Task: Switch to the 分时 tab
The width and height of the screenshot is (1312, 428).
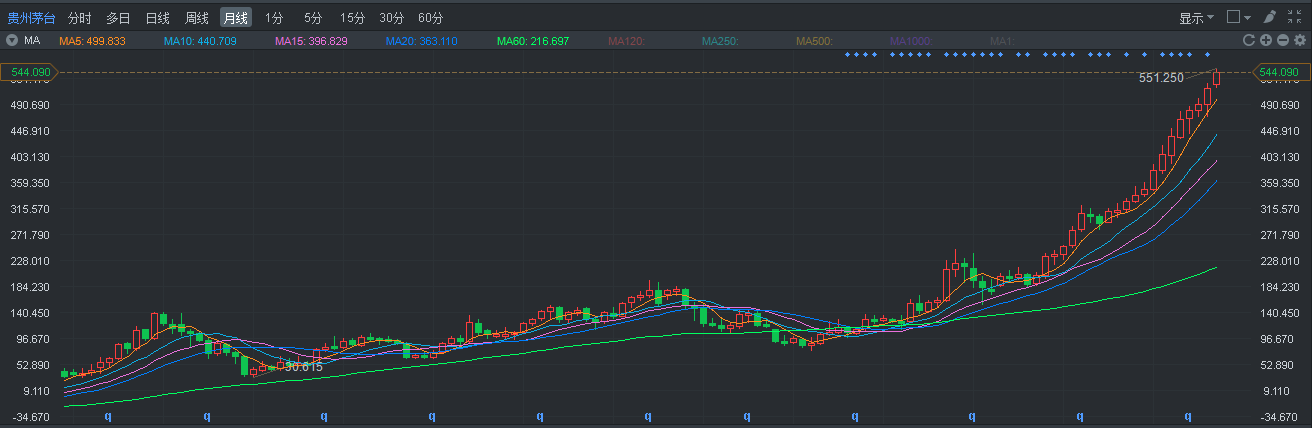Action: click(x=80, y=18)
